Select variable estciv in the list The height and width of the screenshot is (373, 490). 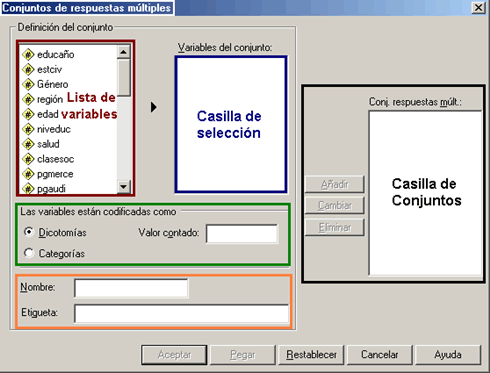tap(49, 70)
